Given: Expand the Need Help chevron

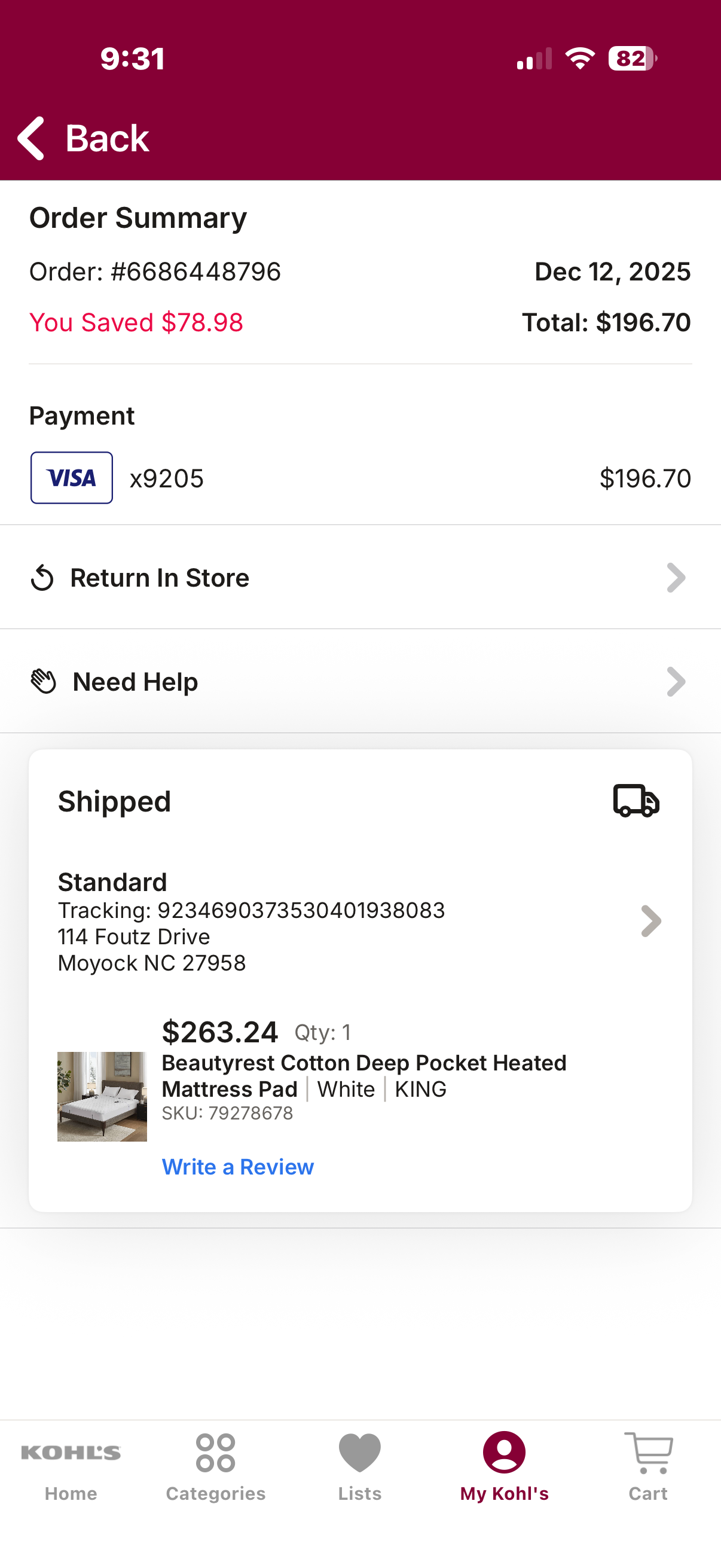Looking at the screenshot, I should pyautogui.click(x=676, y=682).
